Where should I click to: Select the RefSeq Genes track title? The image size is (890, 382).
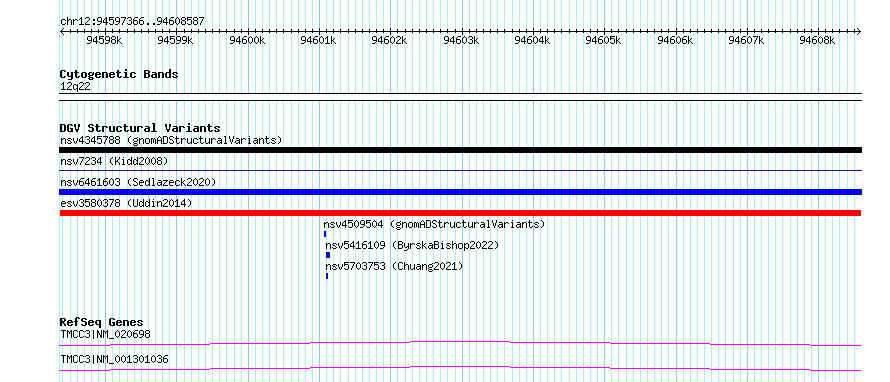coord(102,323)
